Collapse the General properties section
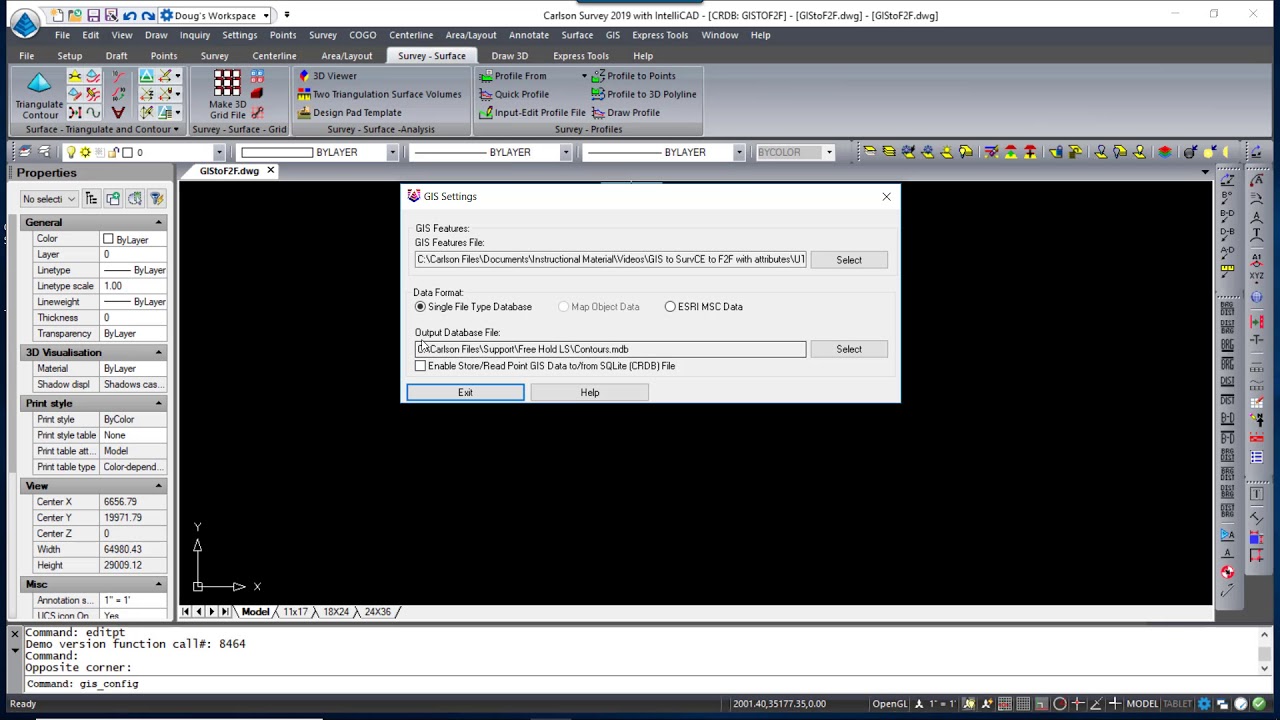This screenshot has width=1280, height=720. tap(158, 222)
